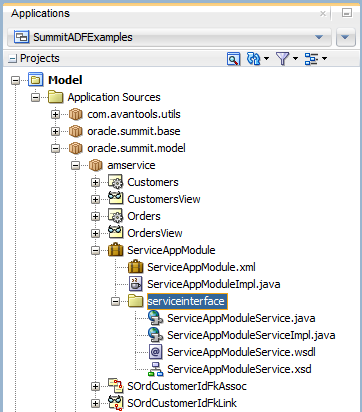The height and width of the screenshot is (412, 362).
Task: Click the ServiceAppModuleService.wsdl file icon
Action: 155,352
